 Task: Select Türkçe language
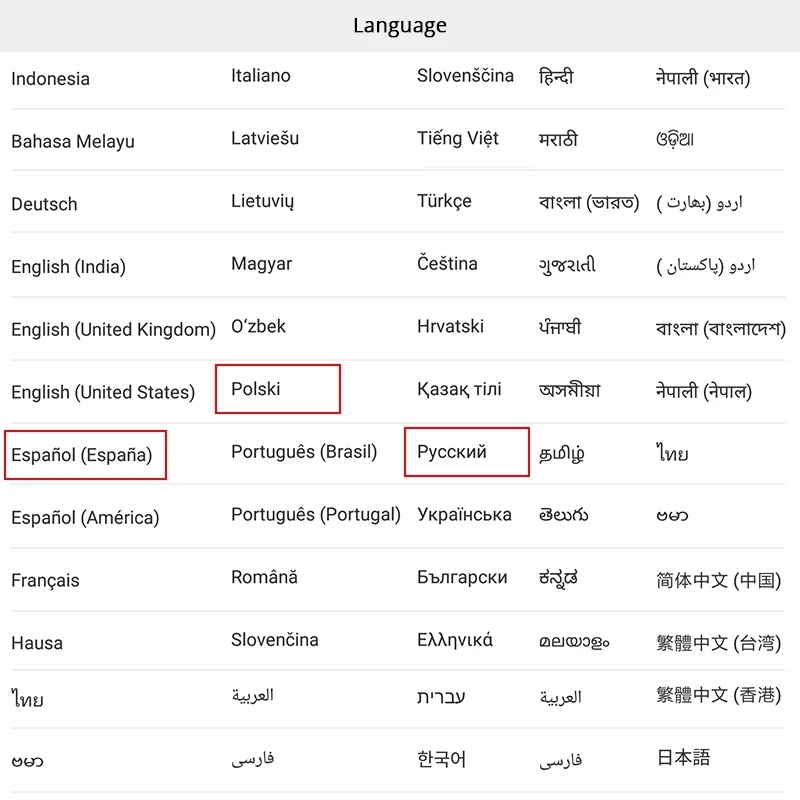point(444,201)
